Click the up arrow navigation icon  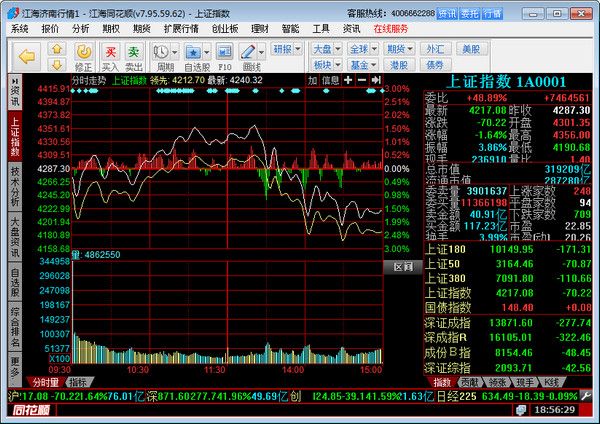(57, 49)
